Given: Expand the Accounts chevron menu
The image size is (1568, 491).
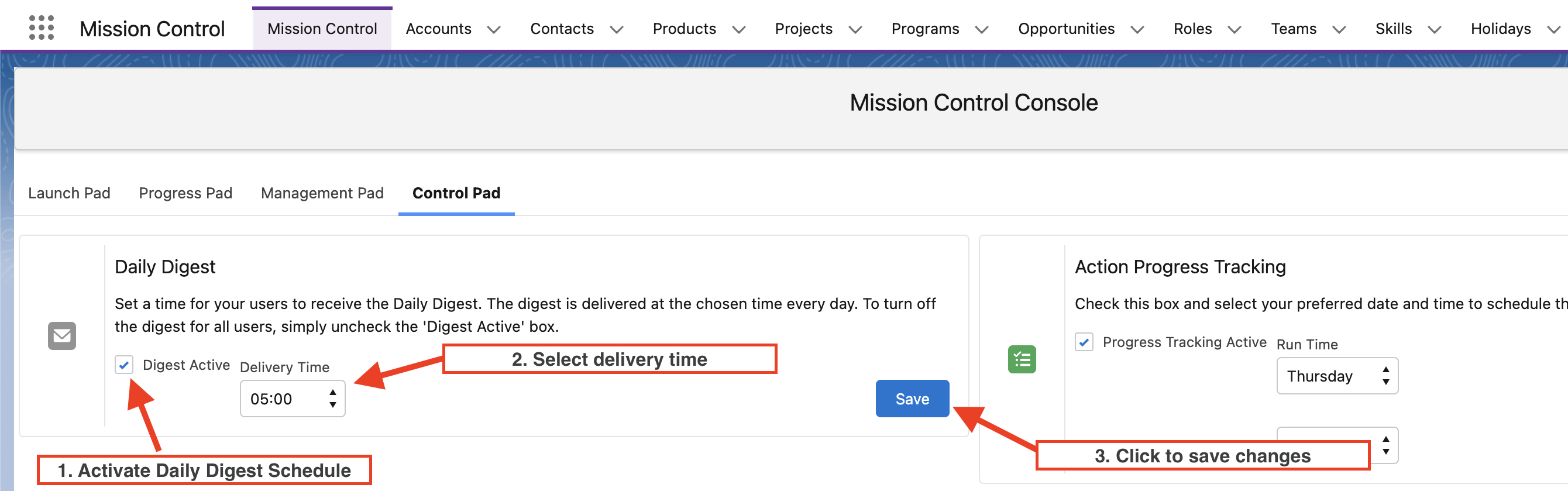Looking at the screenshot, I should coord(494,29).
